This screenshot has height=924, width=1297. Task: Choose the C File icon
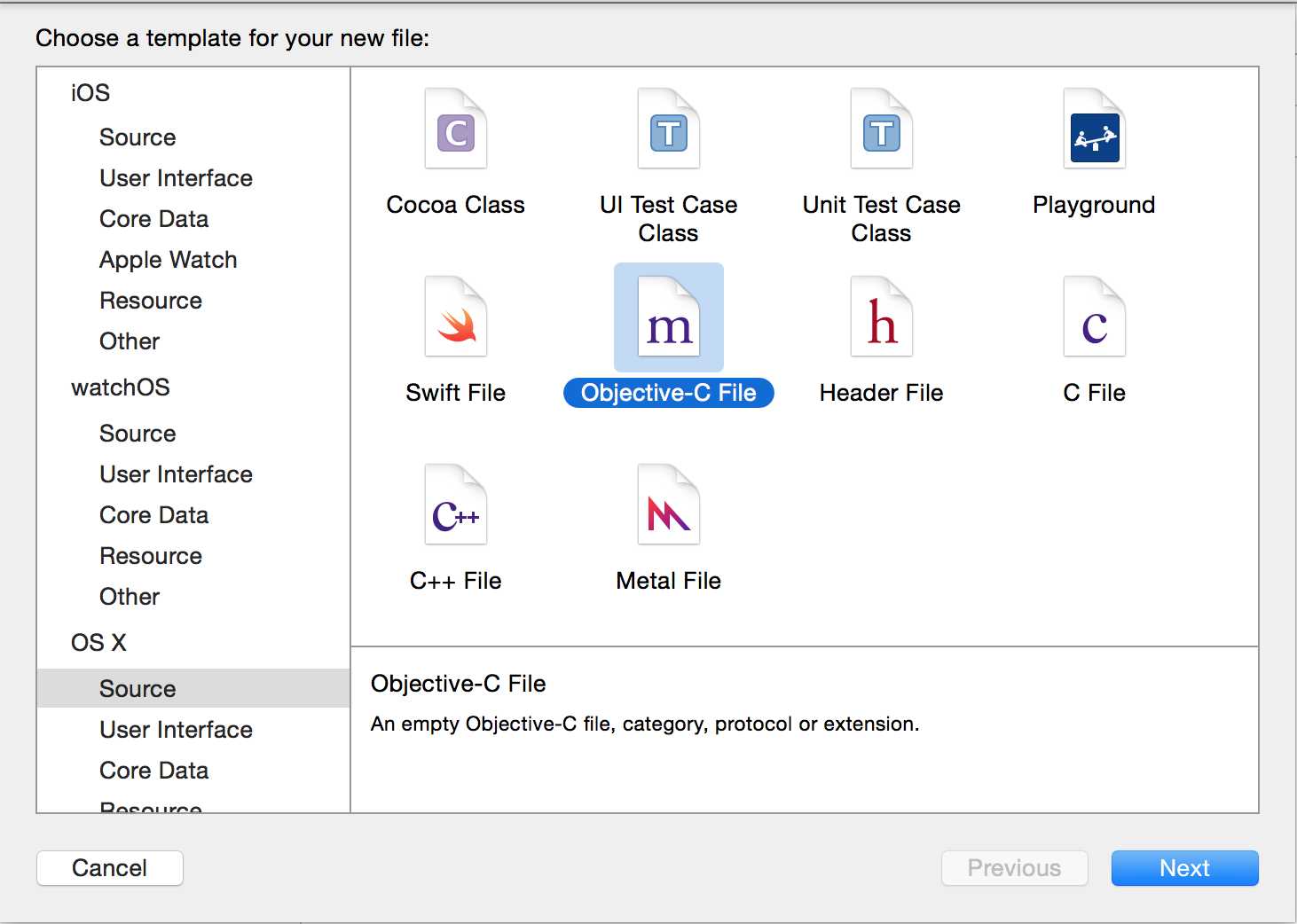coord(1095,317)
